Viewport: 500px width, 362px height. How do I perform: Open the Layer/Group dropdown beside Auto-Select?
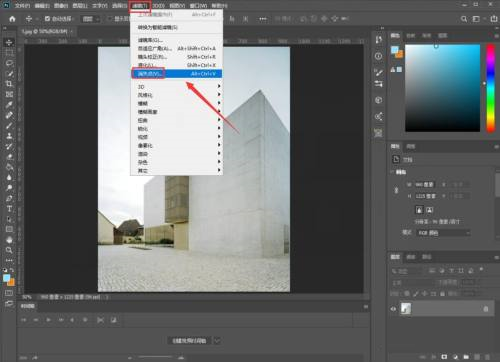(x=91, y=19)
